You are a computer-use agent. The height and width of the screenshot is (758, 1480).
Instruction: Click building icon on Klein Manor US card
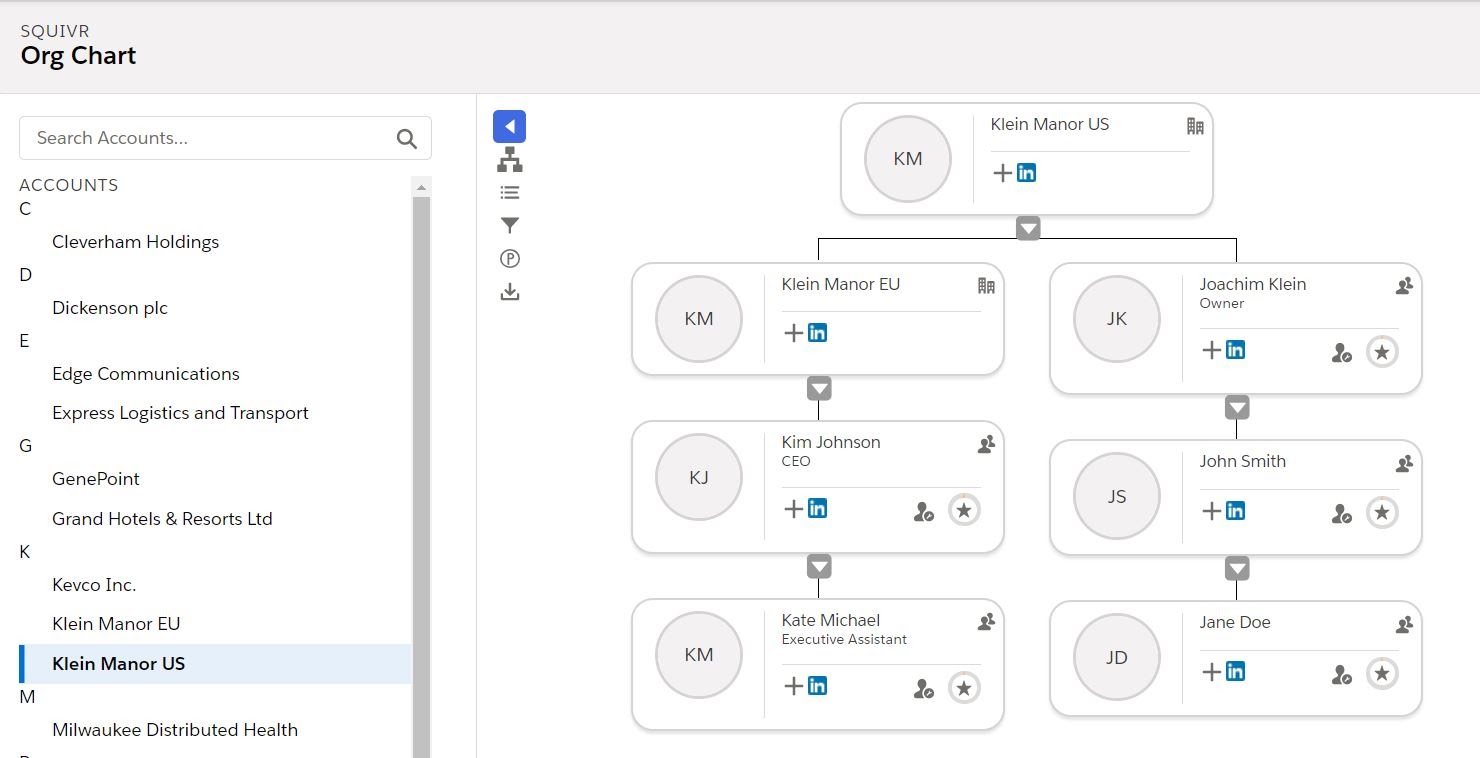pos(1195,126)
